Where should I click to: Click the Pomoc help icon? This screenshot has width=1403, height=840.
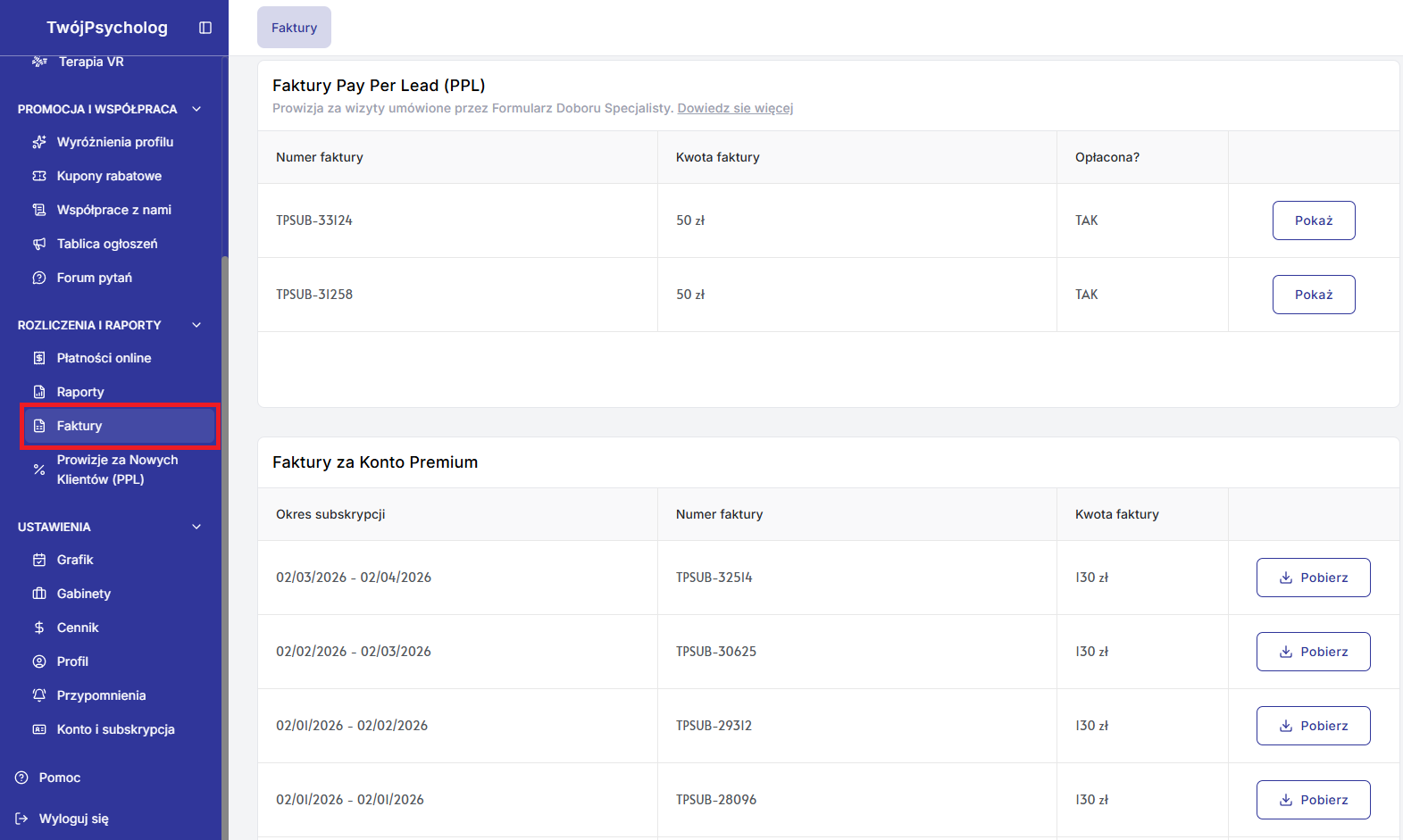(21, 778)
